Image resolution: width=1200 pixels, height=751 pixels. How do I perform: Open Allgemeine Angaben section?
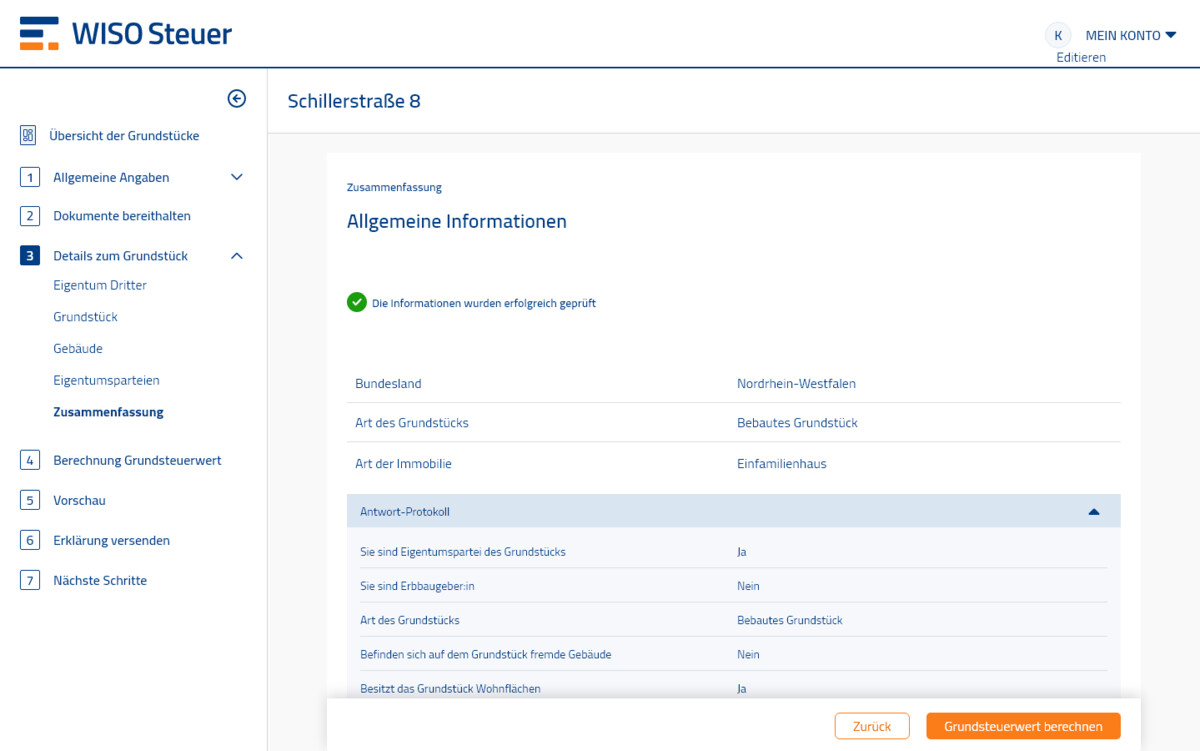click(111, 177)
